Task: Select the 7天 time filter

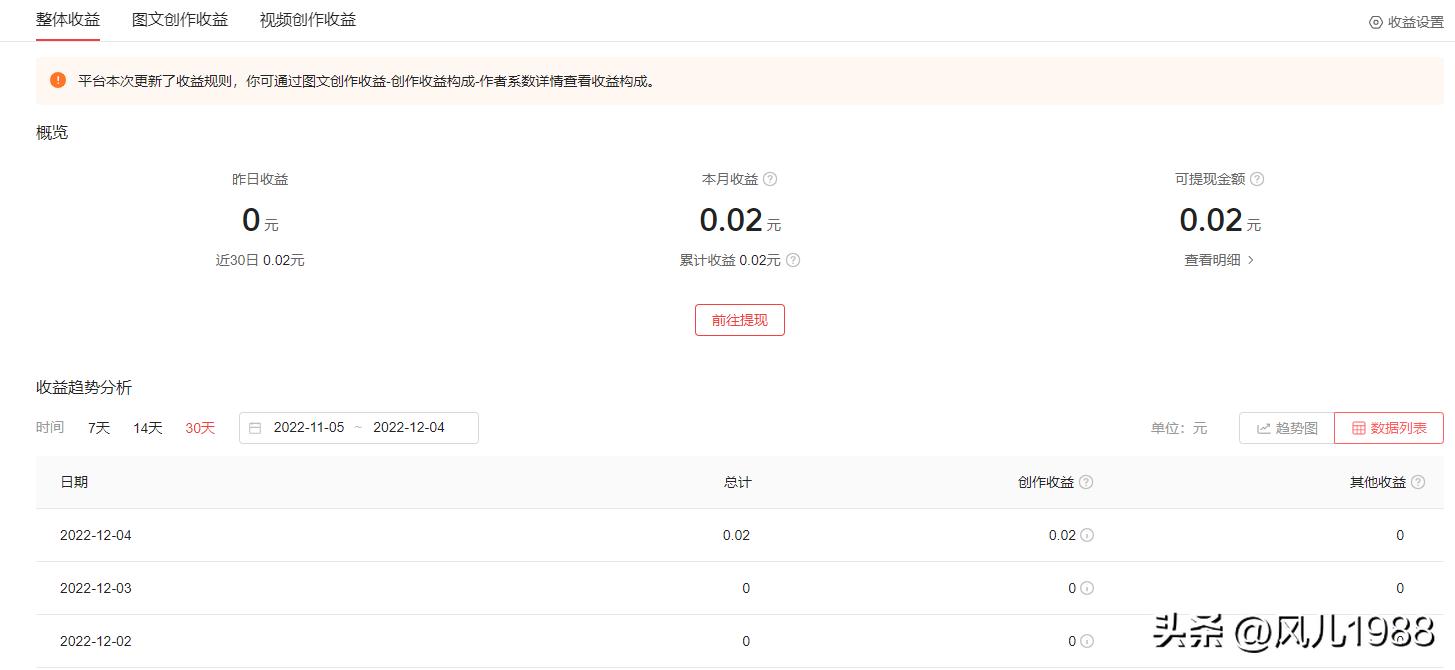Action: [97, 427]
